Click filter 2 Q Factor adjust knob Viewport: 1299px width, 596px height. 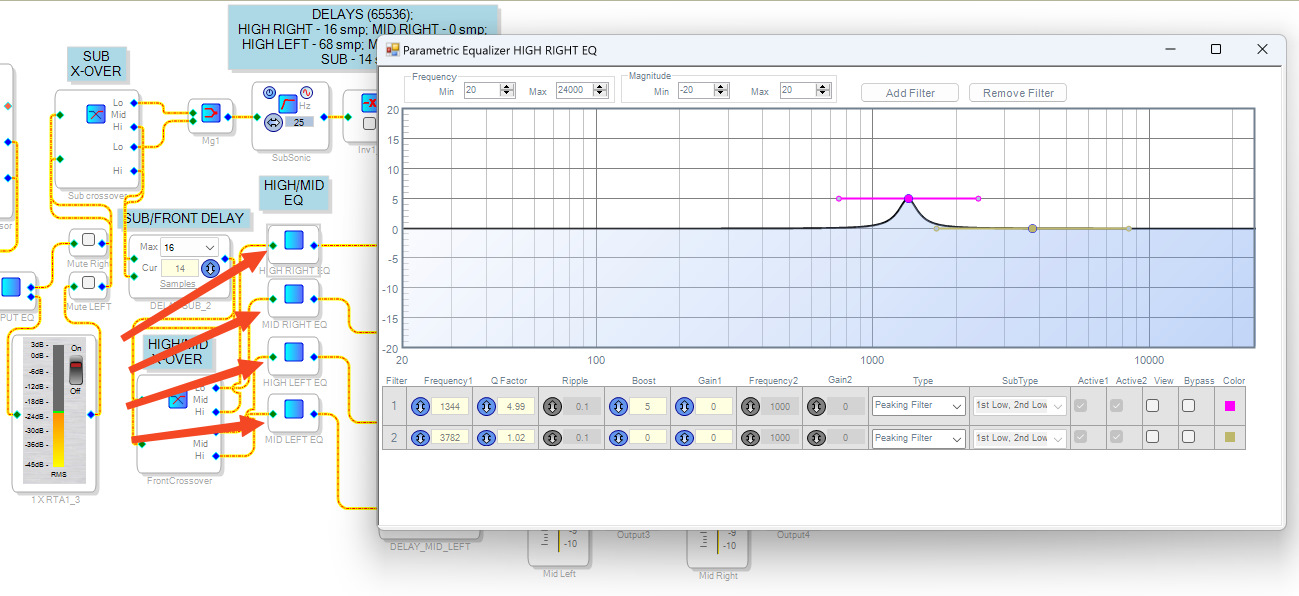point(486,438)
